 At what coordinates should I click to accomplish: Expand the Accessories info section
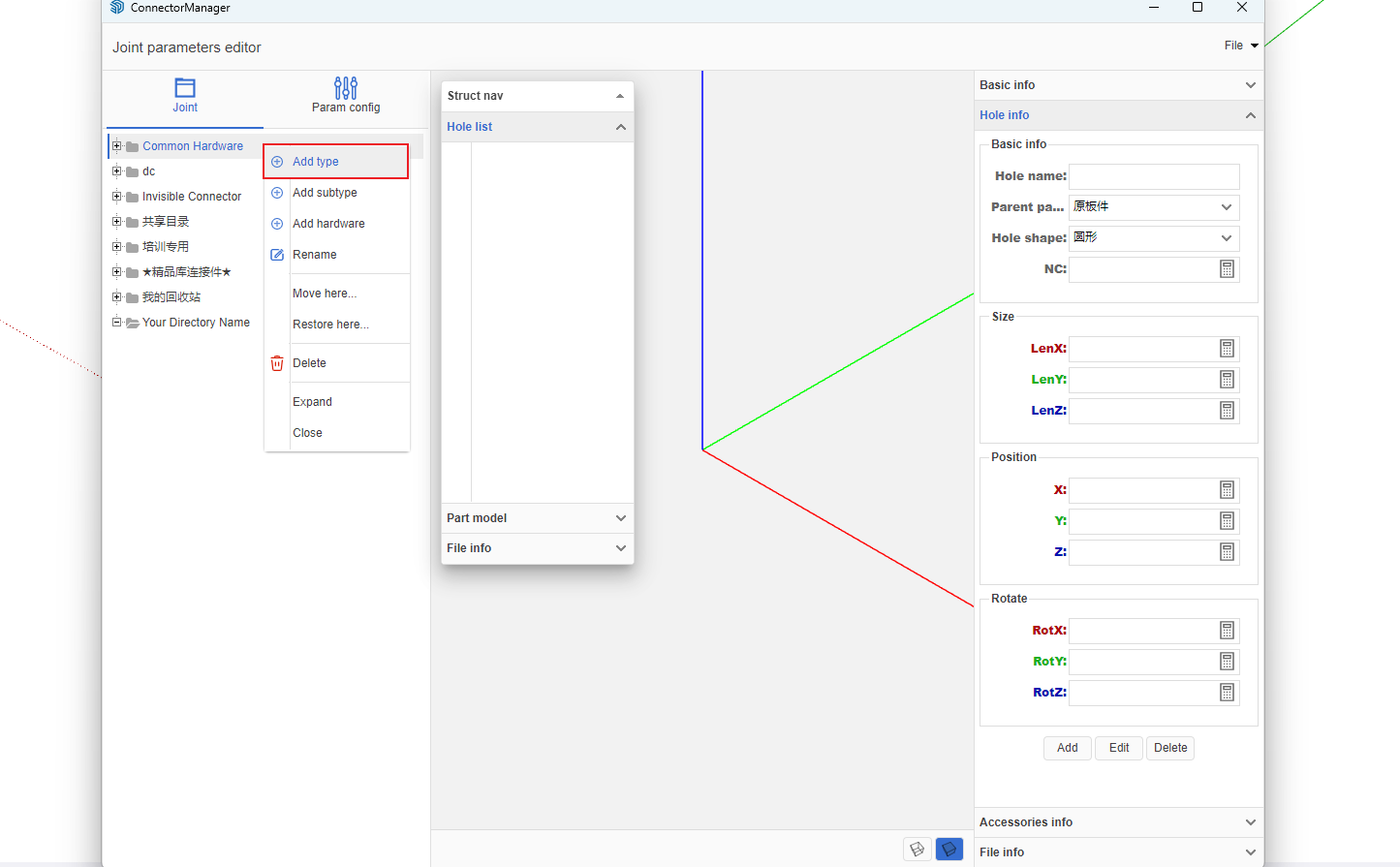click(x=1118, y=822)
